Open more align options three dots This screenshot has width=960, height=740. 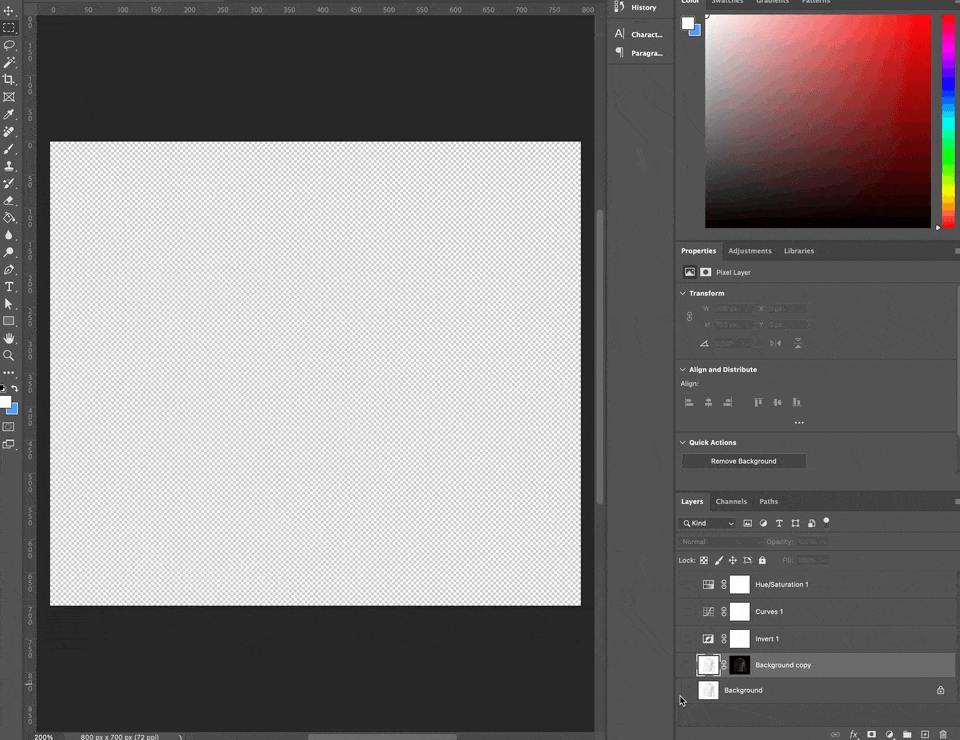coord(799,422)
